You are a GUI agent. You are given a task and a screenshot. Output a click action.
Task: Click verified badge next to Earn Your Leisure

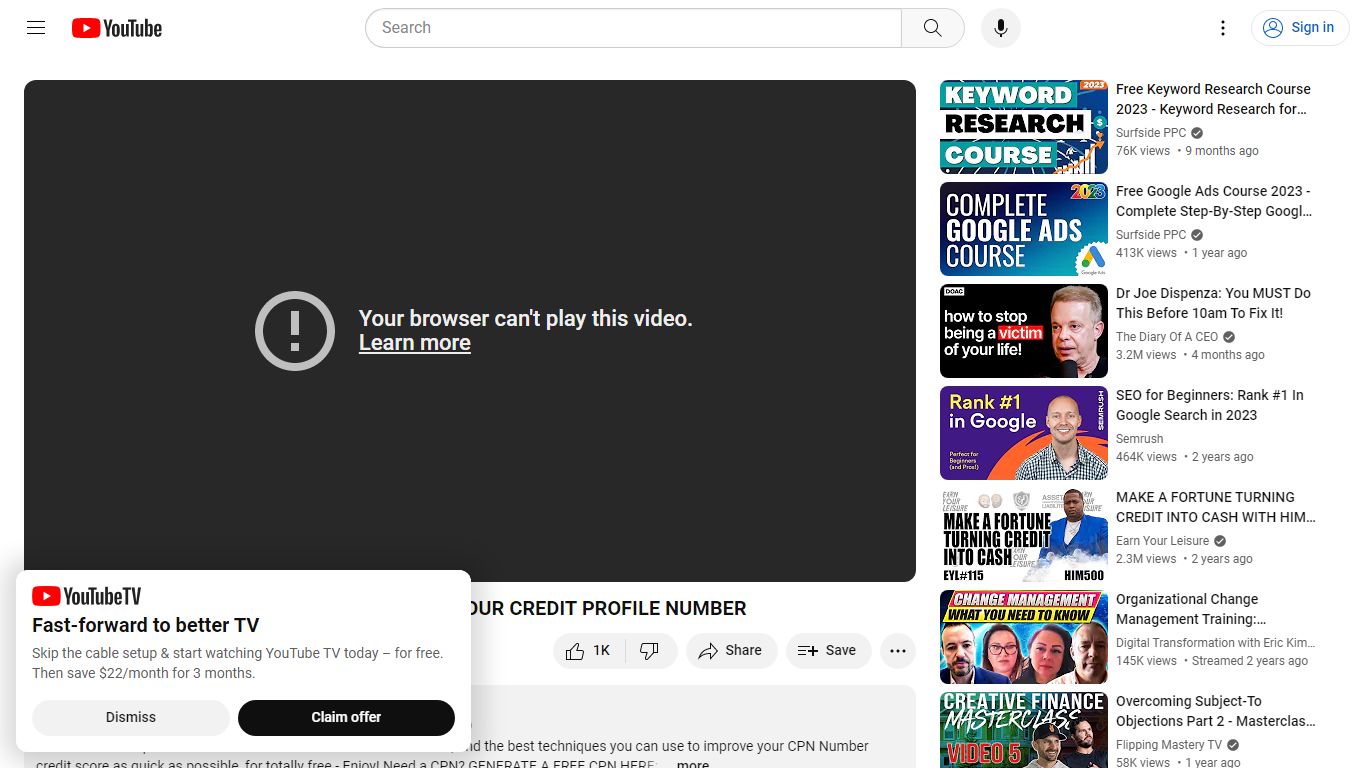[1220, 541]
